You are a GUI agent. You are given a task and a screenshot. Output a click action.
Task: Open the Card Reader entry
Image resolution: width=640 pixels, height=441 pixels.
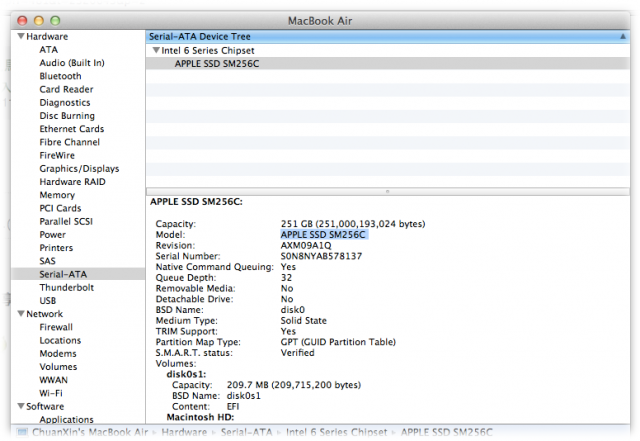pyautogui.click(x=67, y=89)
